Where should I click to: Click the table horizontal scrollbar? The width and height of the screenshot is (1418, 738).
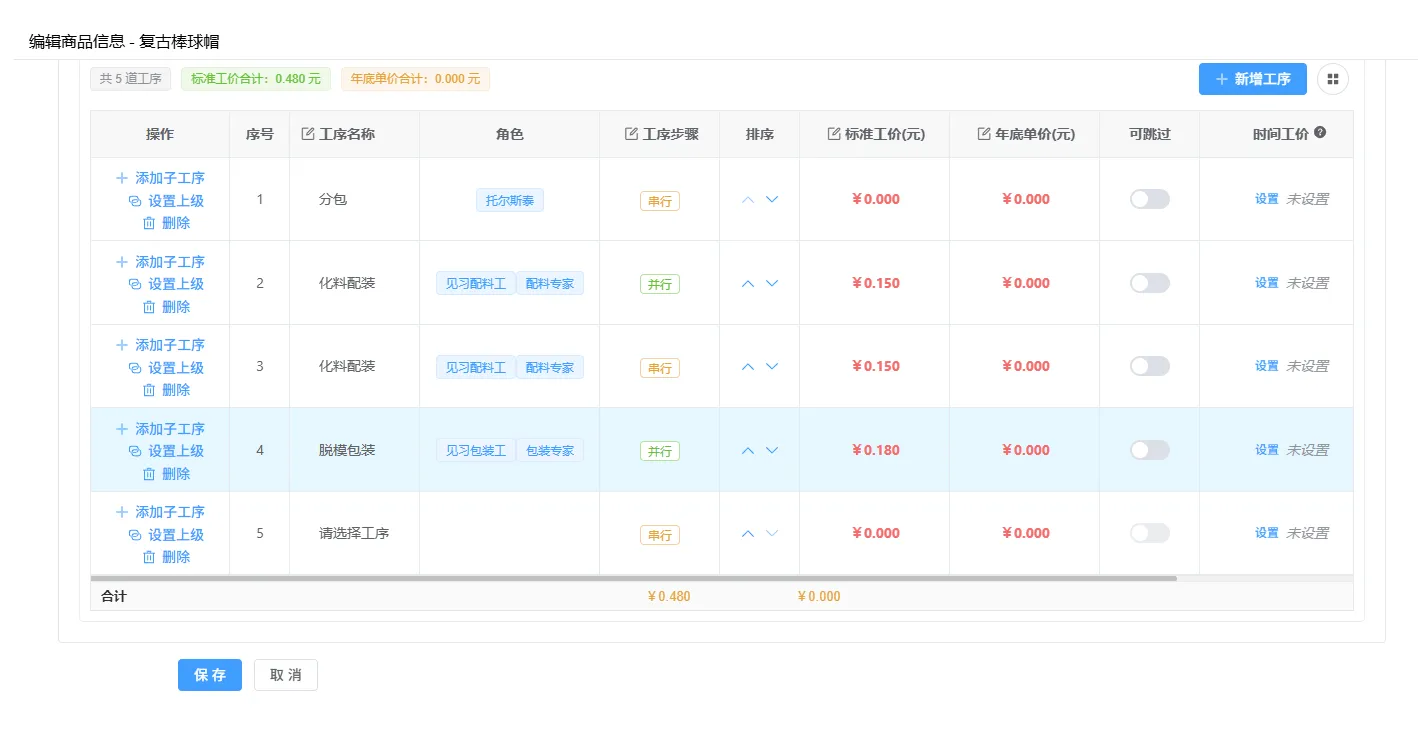pos(634,578)
